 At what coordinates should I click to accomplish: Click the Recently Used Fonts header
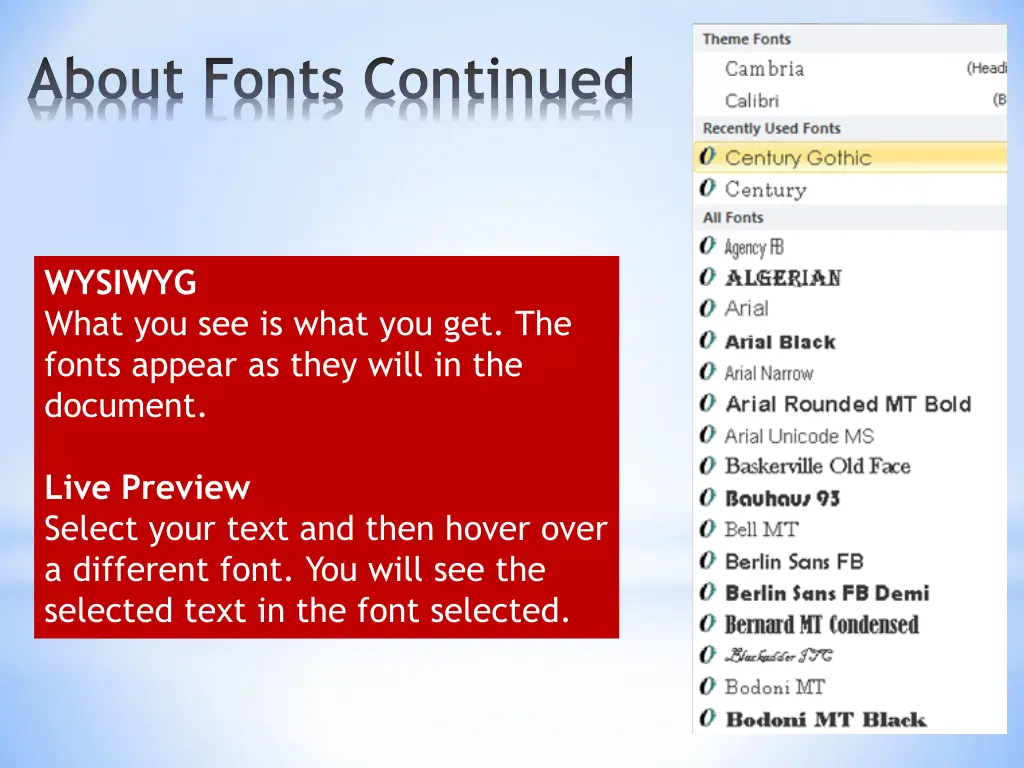[771, 128]
